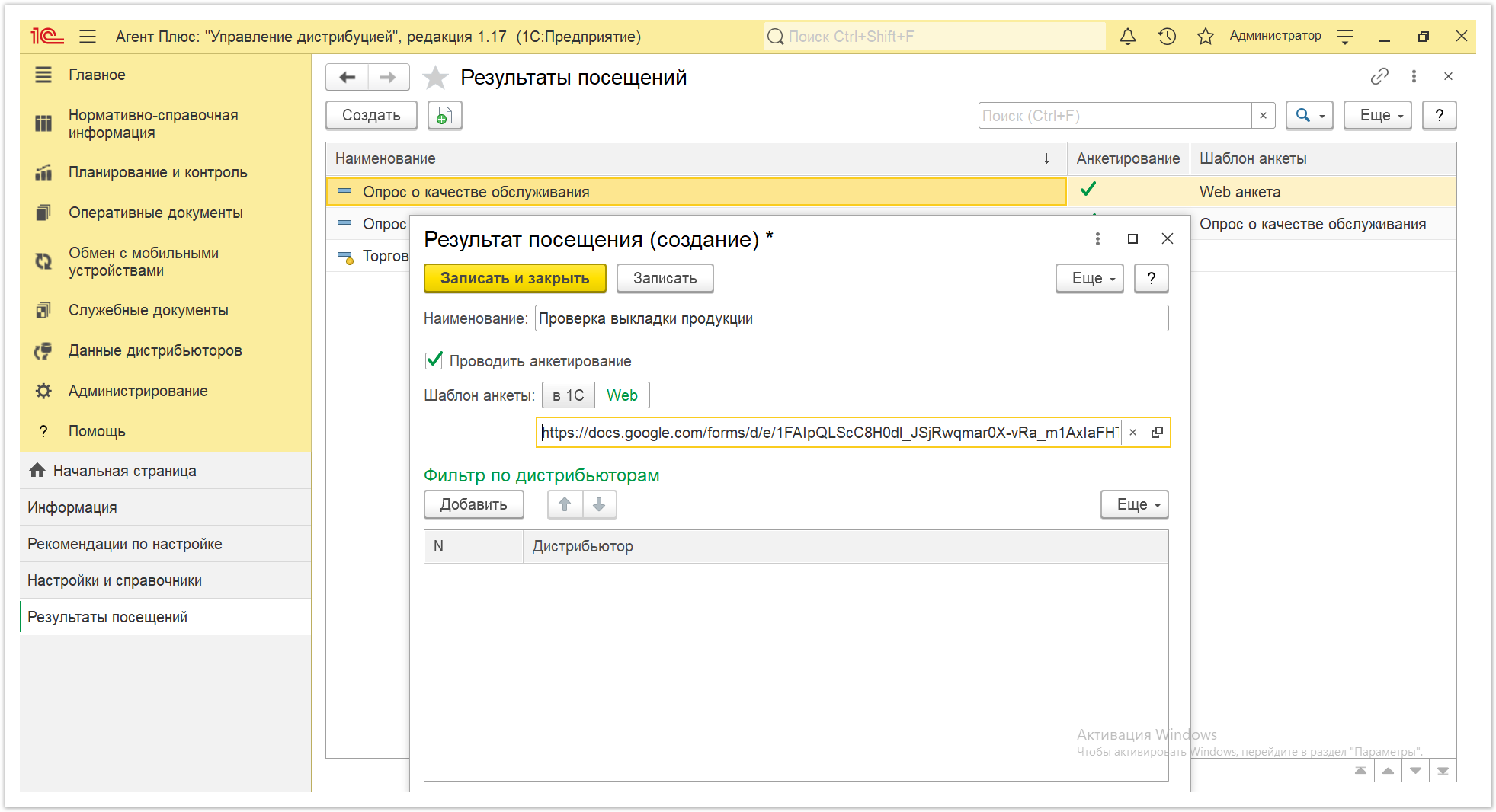Click Создать button
This screenshot has width=1496, height=812.
coord(371,115)
